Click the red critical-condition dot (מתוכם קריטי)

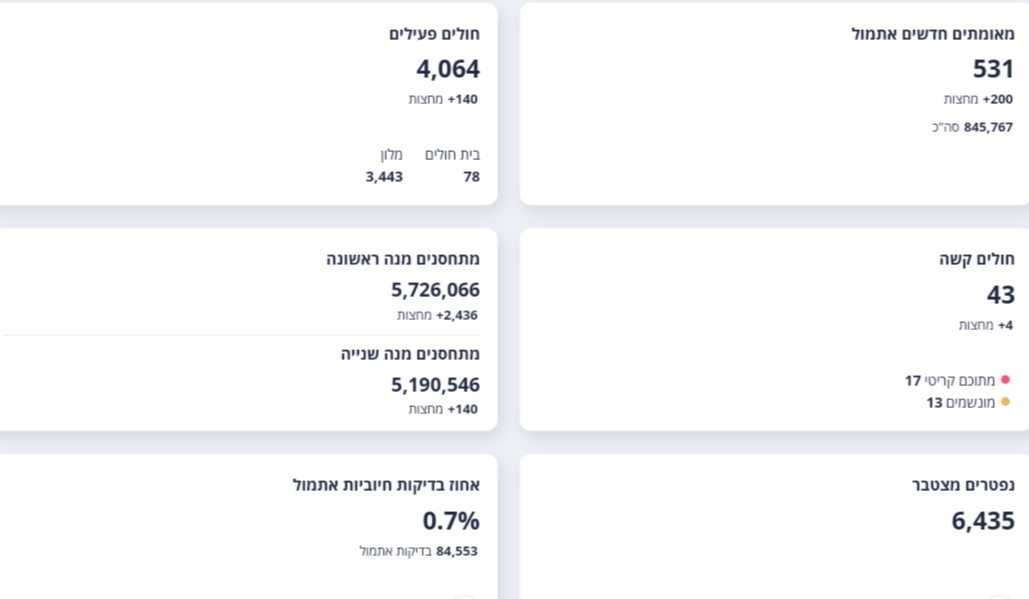pos(1005,380)
